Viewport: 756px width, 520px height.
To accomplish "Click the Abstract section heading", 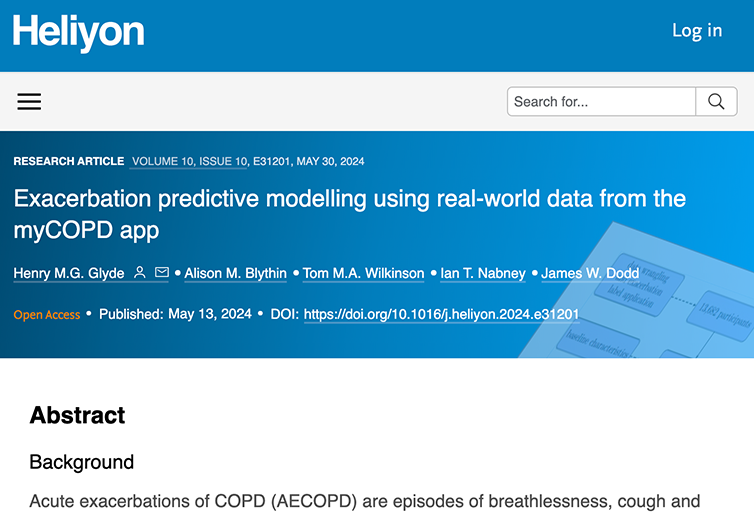I will 77,415.
